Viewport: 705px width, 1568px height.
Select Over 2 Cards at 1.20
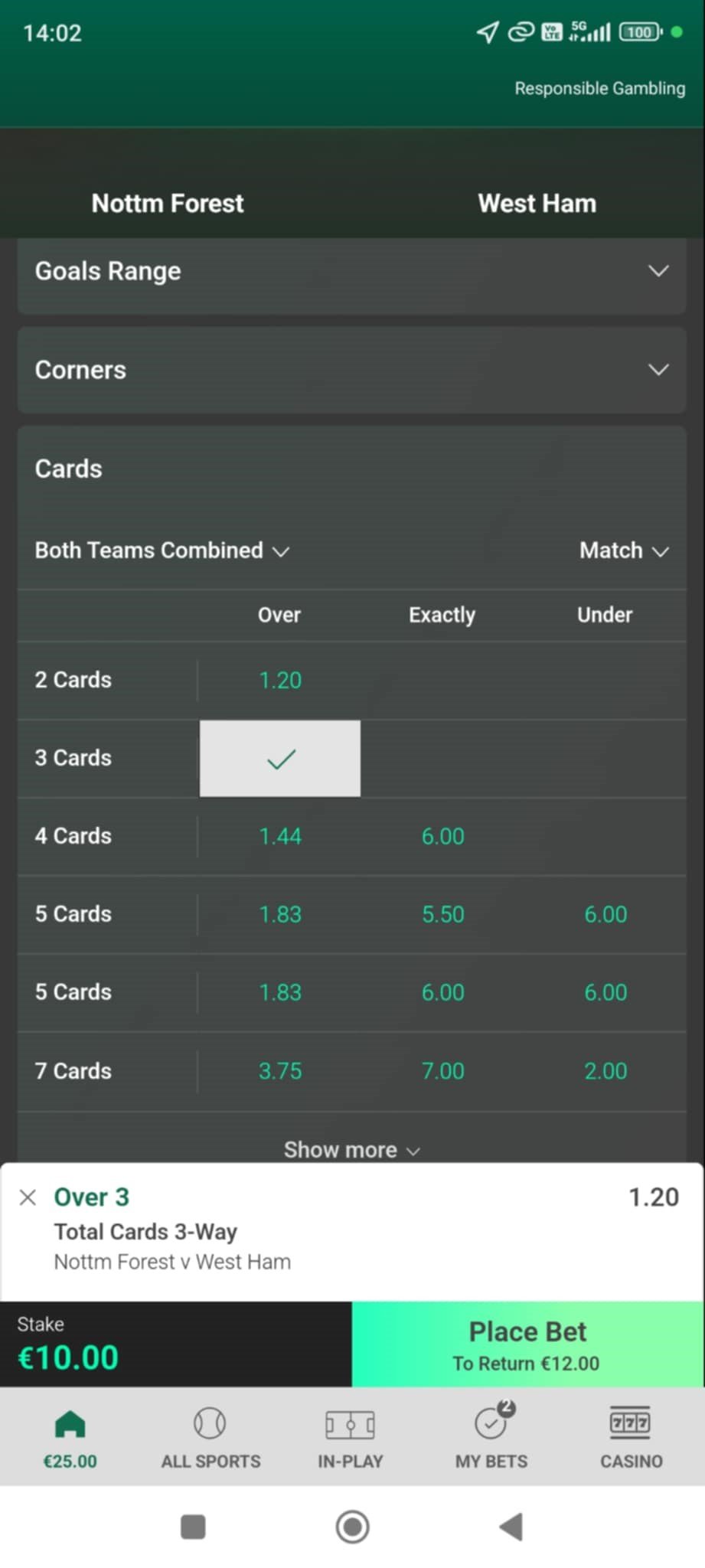[x=280, y=680]
